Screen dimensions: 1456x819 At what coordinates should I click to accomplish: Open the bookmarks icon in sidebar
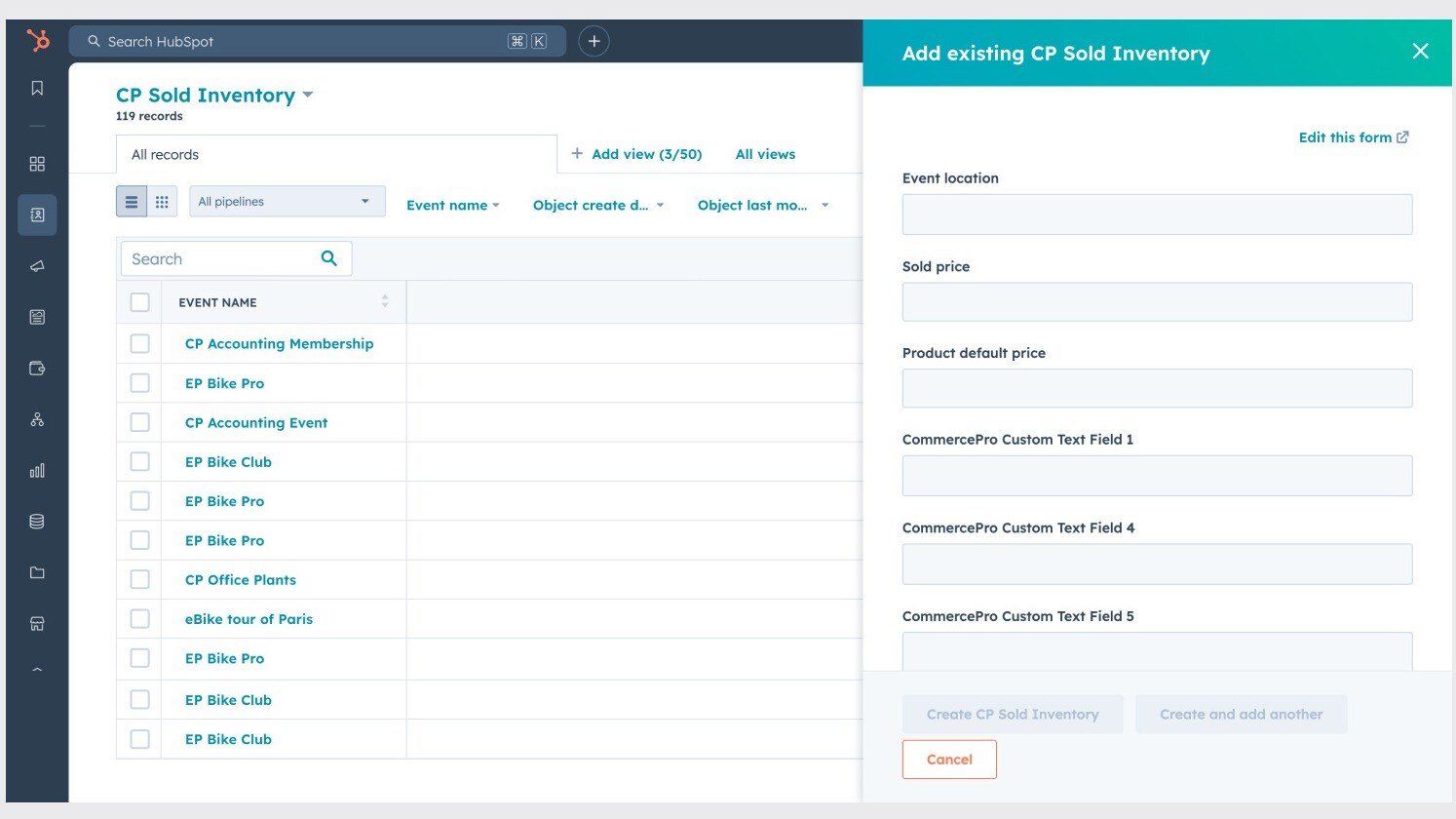click(x=37, y=89)
